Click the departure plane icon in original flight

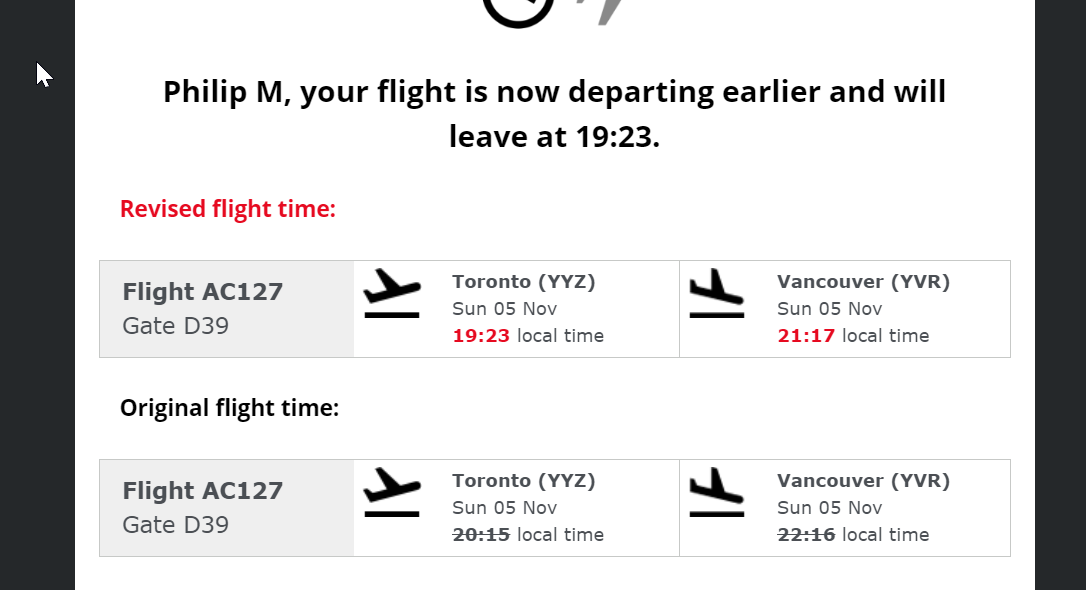pyautogui.click(x=392, y=492)
